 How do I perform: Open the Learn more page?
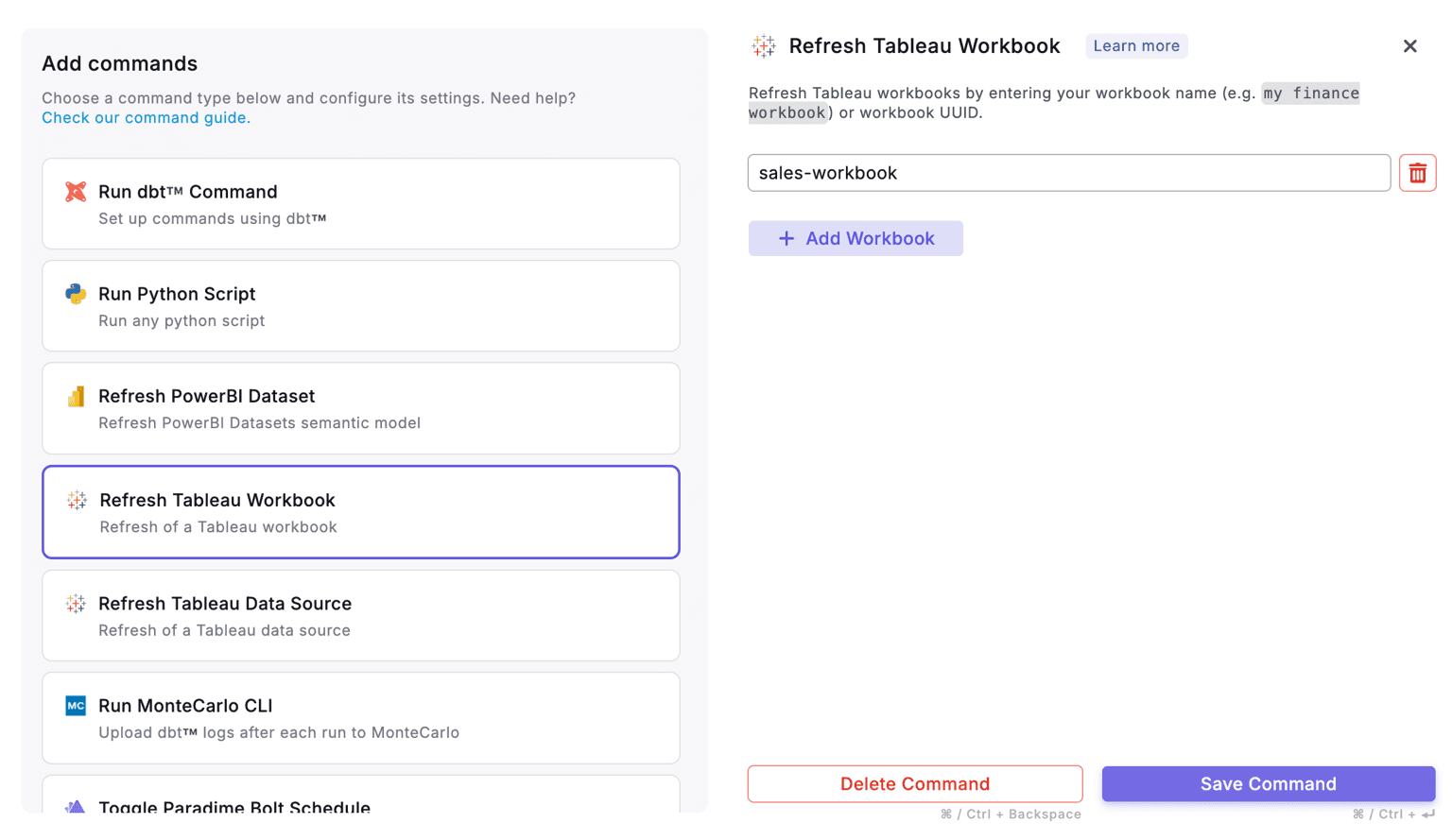tap(1136, 45)
